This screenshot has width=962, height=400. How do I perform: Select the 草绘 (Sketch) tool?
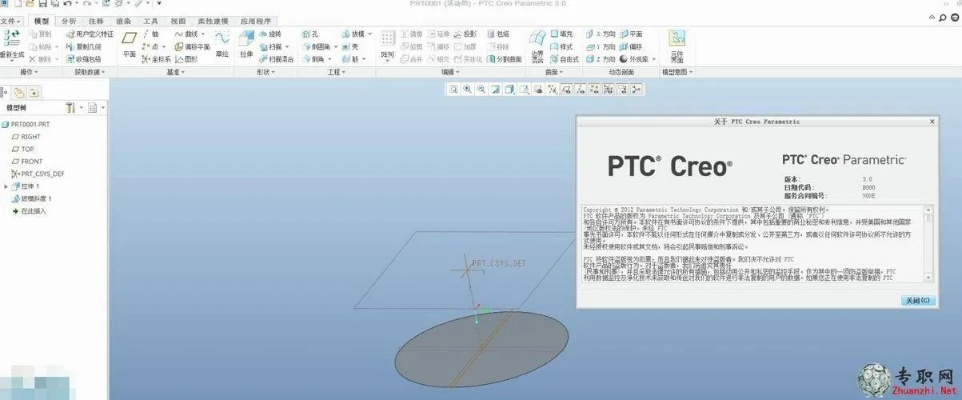[x=222, y=45]
